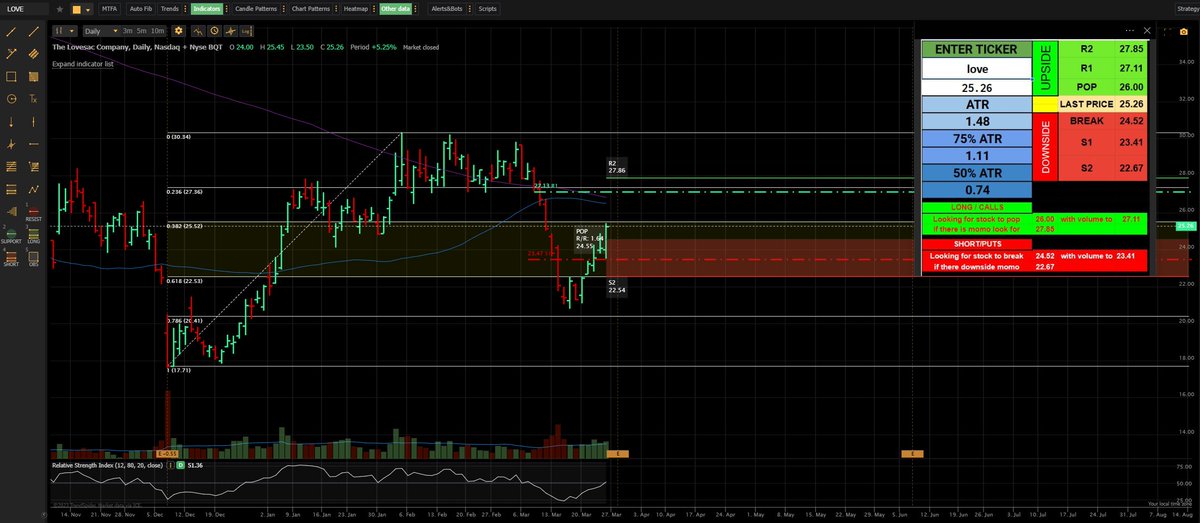The width and height of the screenshot is (1200, 523).
Task: Click the ATR value 1.48 cell
Action: pyautogui.click(x=976, y=122)
